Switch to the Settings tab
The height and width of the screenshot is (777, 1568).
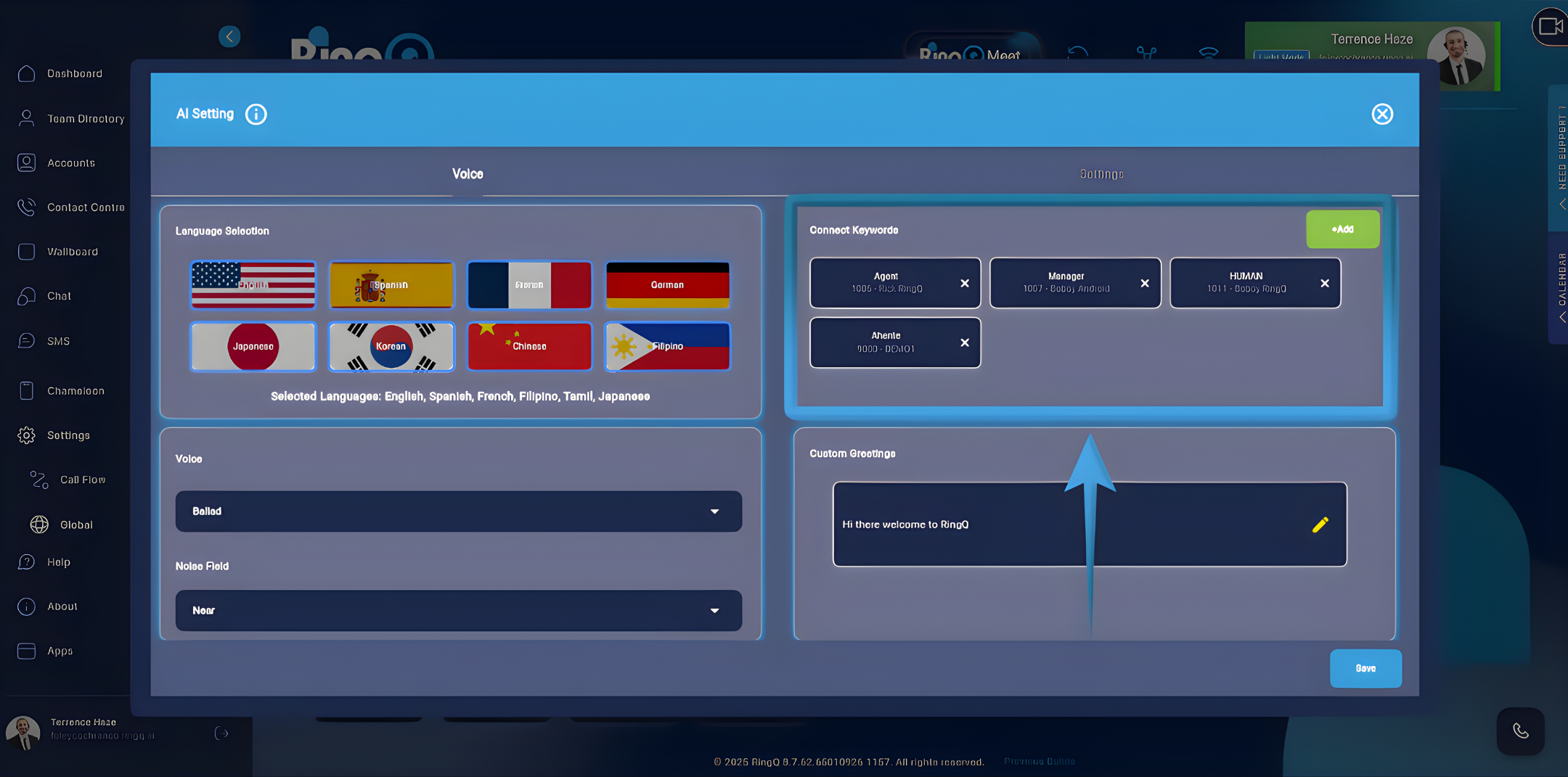(1101, 173)
